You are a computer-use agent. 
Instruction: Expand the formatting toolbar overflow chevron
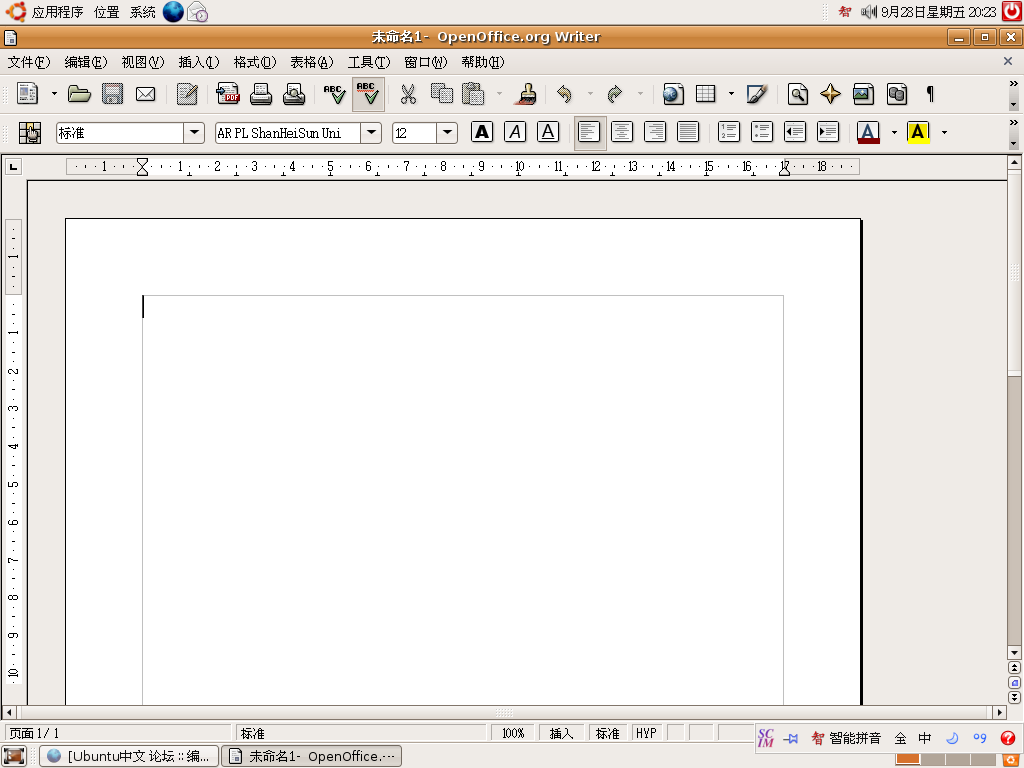(x=1013, y=122)
